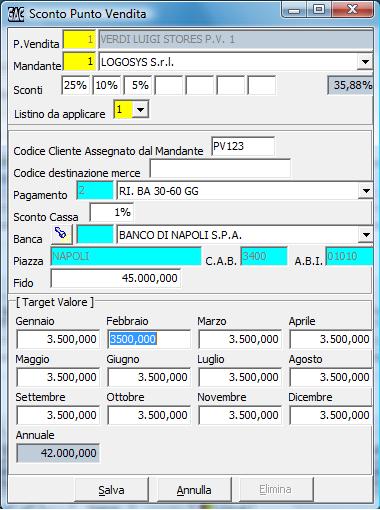Image resolution: width=380 pixels, height=510 pixels.
Task: Click the bank lookup icon next to Banca
Action: [x=62, y=234]
